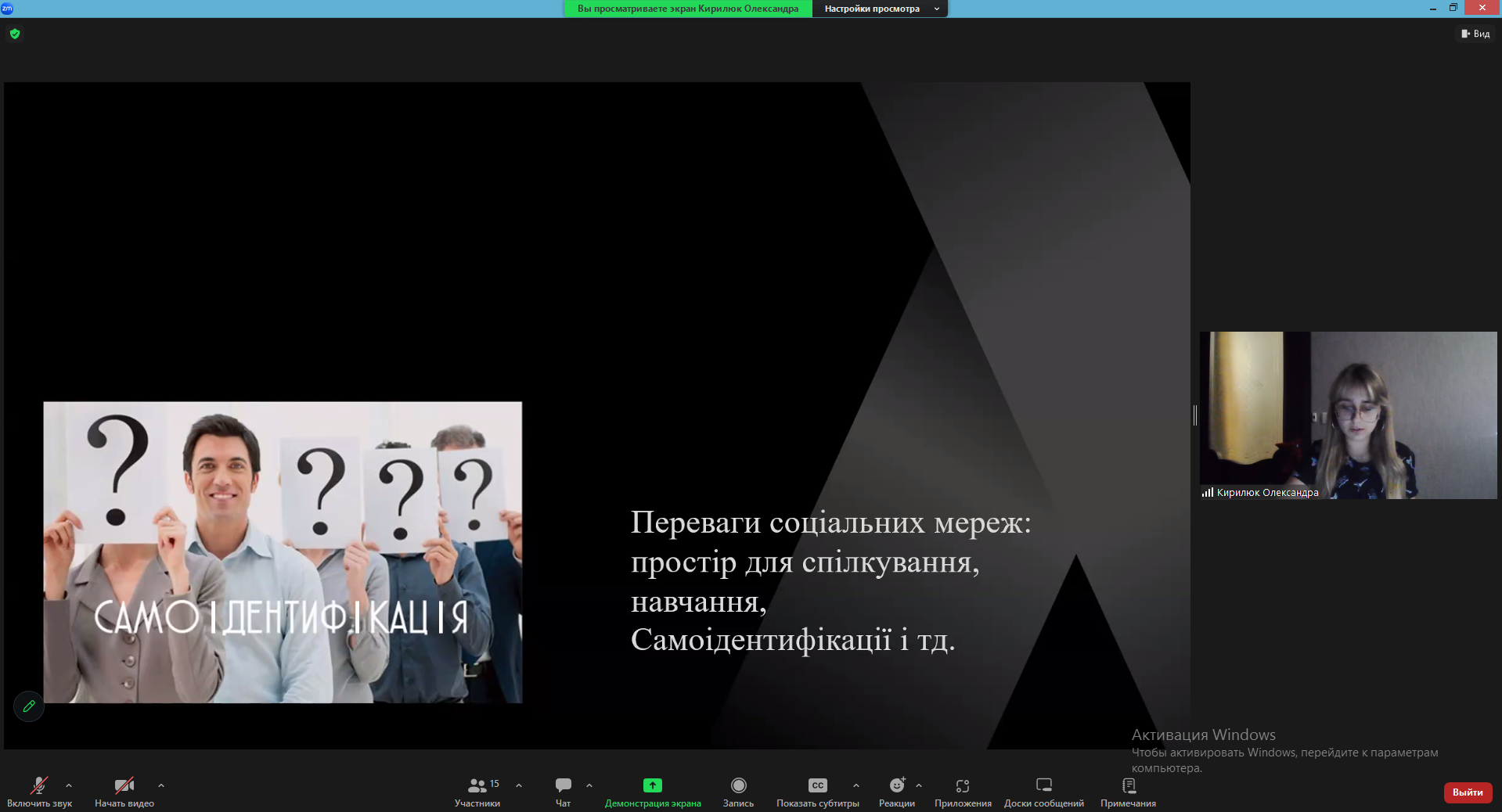Start camera with Начать видео
Screen dimensions: 1502x812
tap(124, 792)
